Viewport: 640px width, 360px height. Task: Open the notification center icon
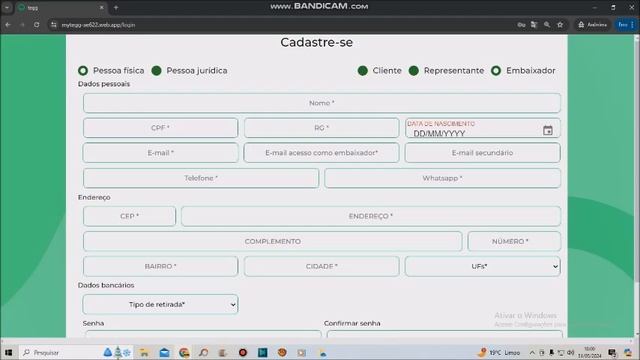click(612, 353)
